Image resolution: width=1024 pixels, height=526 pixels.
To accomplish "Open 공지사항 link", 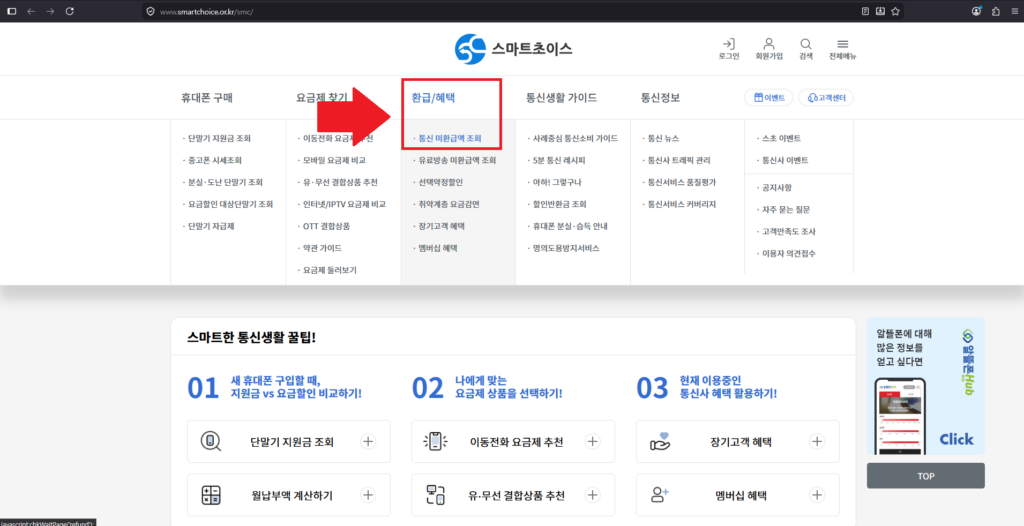I will pyautogui.click(x=775, y=188).
